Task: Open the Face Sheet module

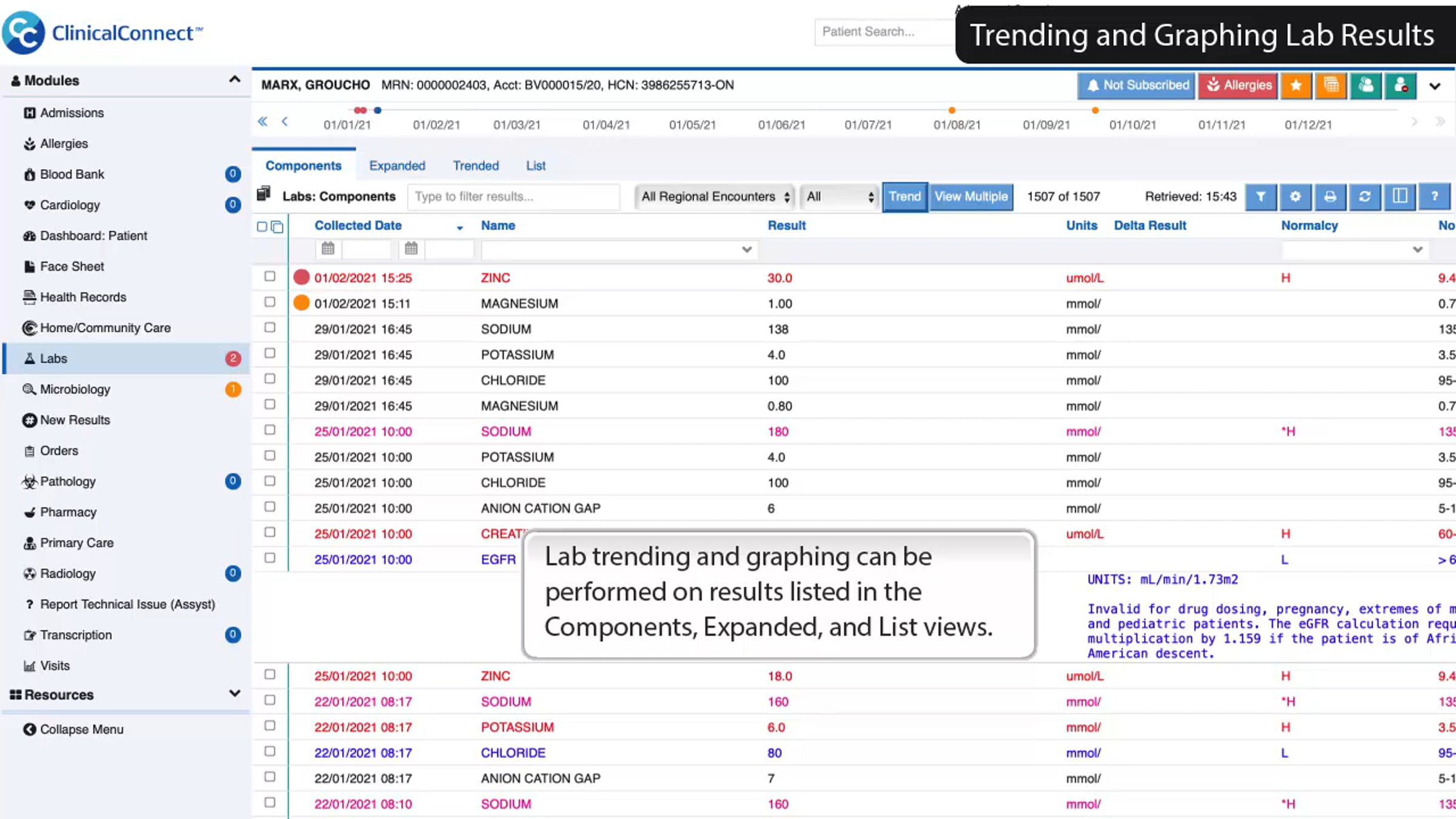Action: point(72,266)
